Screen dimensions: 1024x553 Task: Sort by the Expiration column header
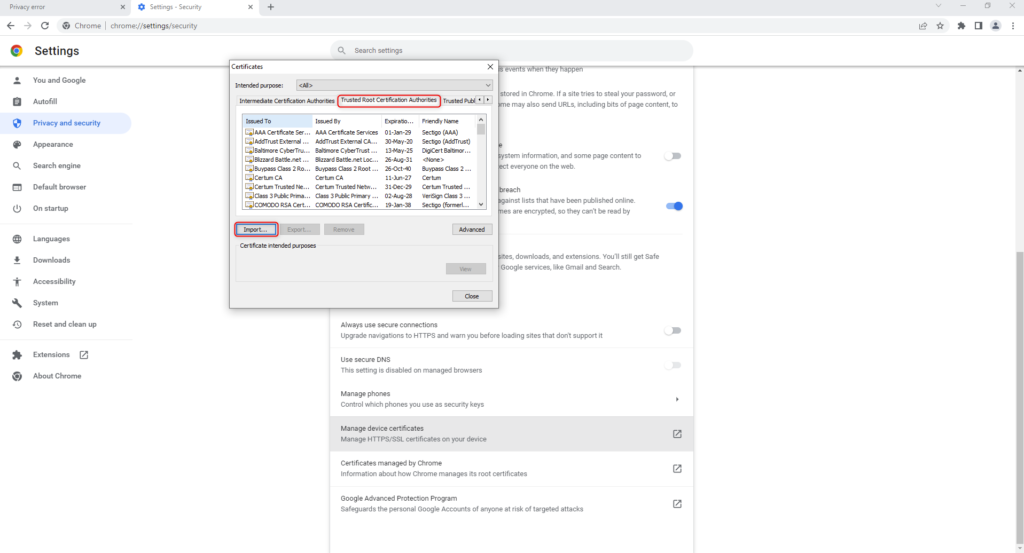coord(400,121)
